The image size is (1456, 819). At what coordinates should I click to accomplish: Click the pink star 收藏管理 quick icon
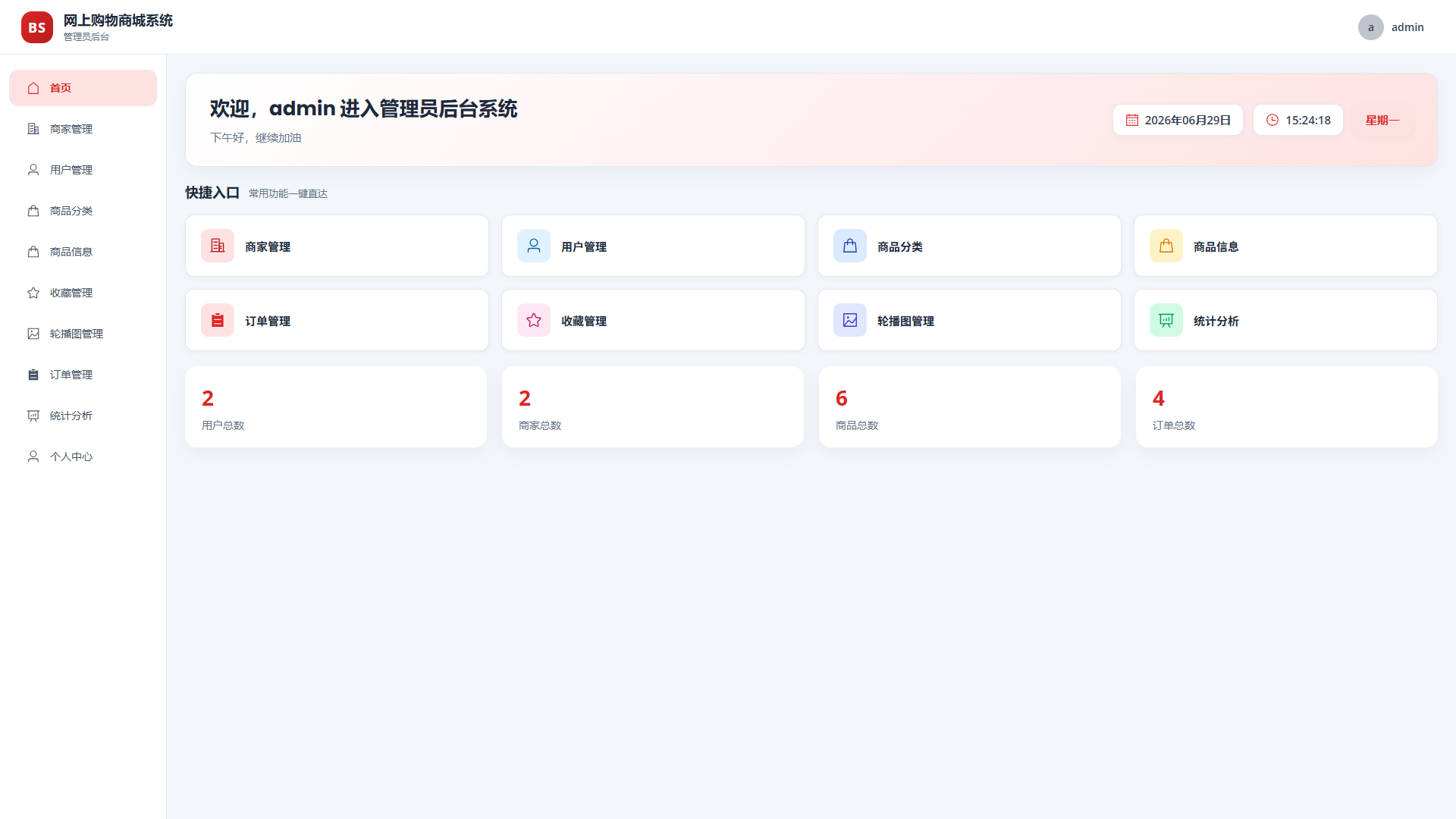[x=534, y=320]
